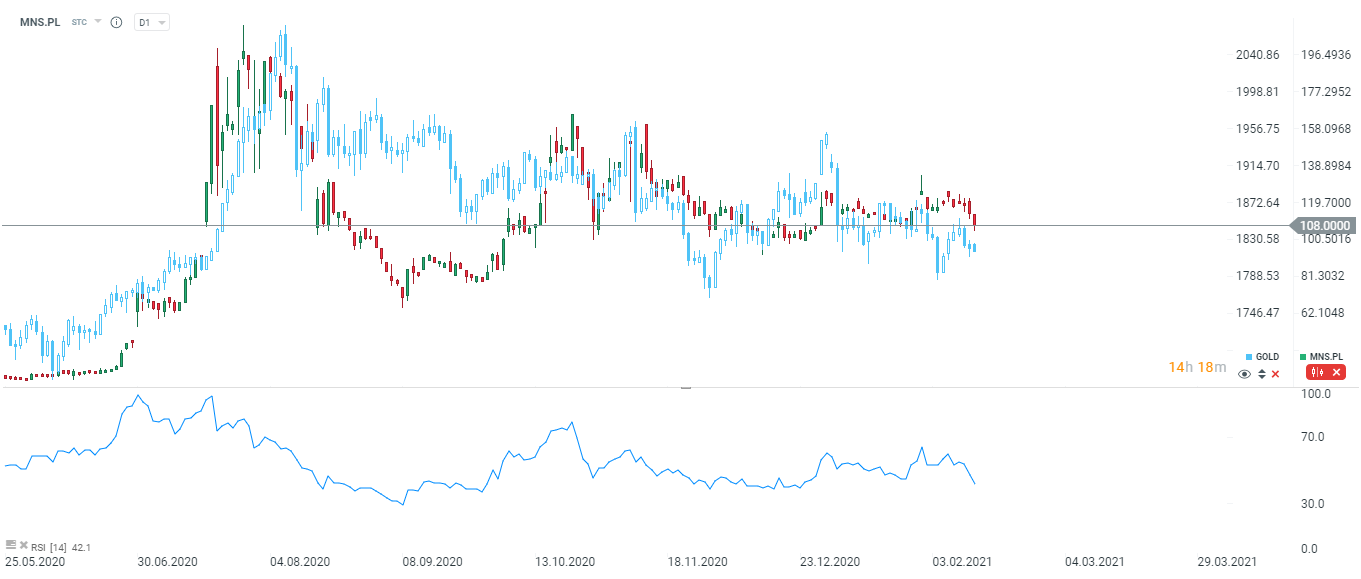Image resolution: width=1361 pixels, height=579 pixels.
Task: Click the MNS.PL symbol name
Action: pyautogui.click(x=40, y=22)
